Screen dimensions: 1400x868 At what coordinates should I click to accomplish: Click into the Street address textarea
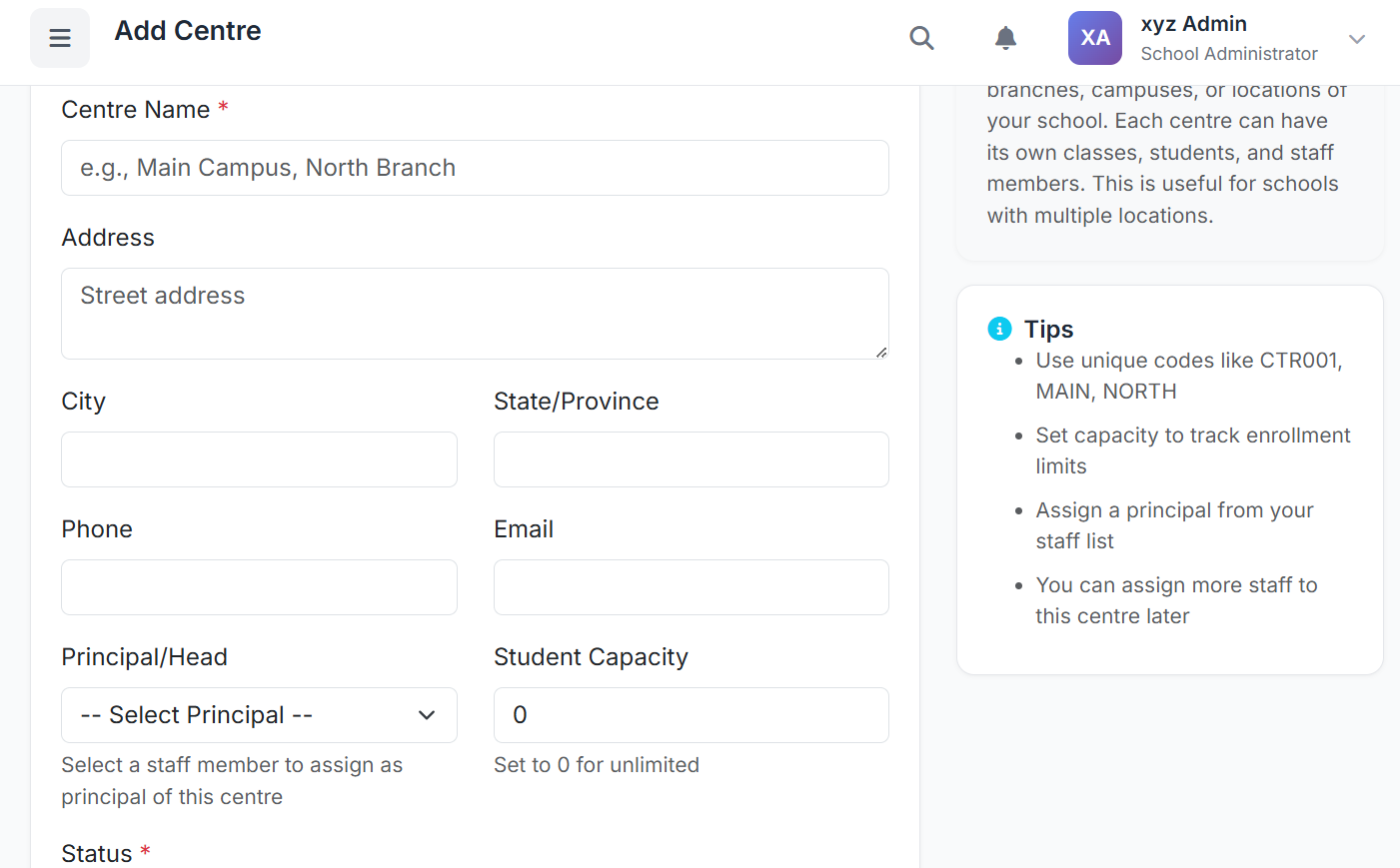475,313
